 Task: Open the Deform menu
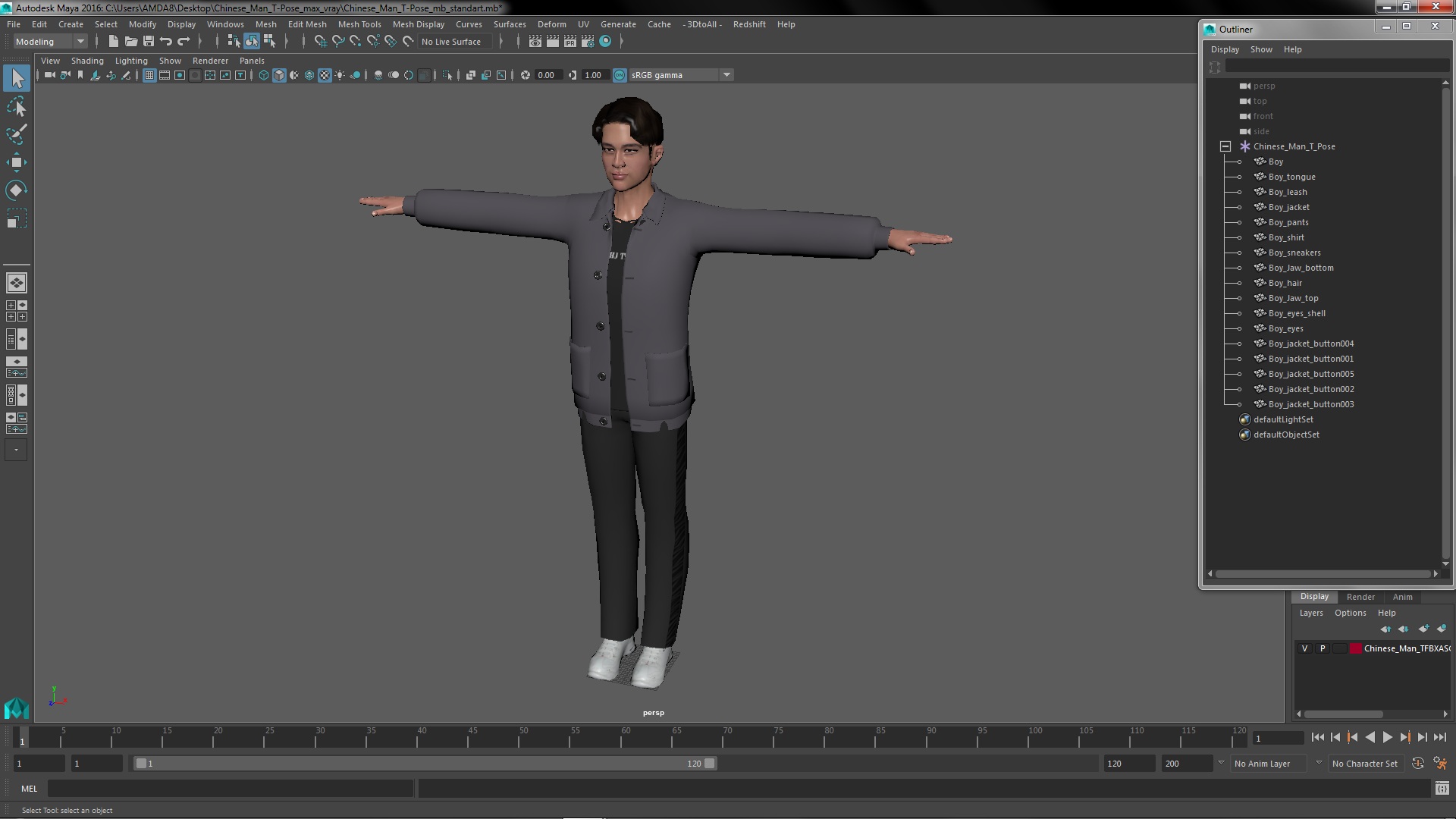pos(552,24)
